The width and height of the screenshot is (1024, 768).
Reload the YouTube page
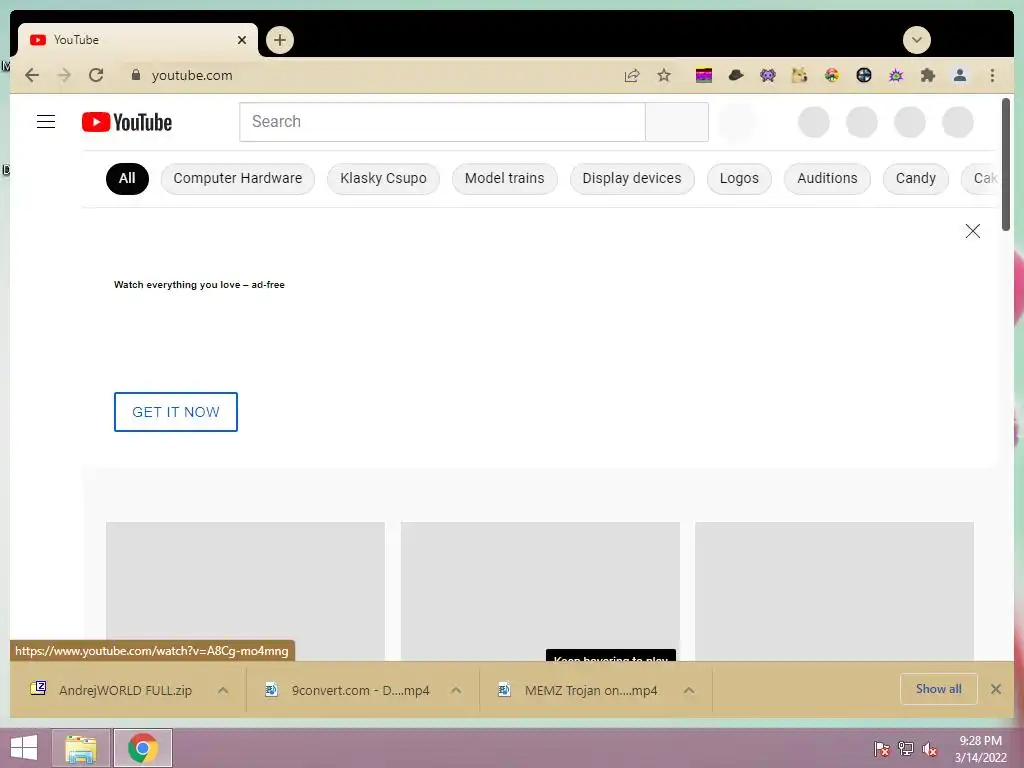[x=96, y=75]
